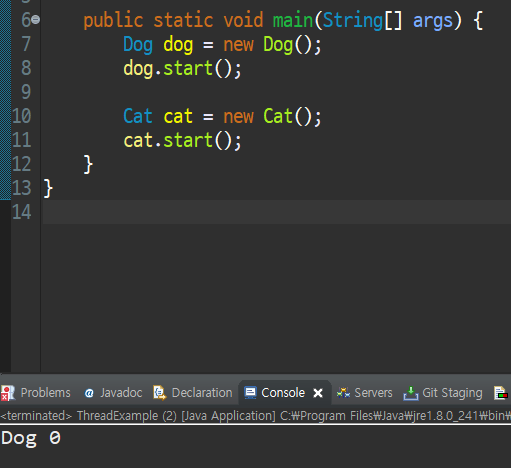
Task: Switch to the Javadoc tab
Action: 113,393
